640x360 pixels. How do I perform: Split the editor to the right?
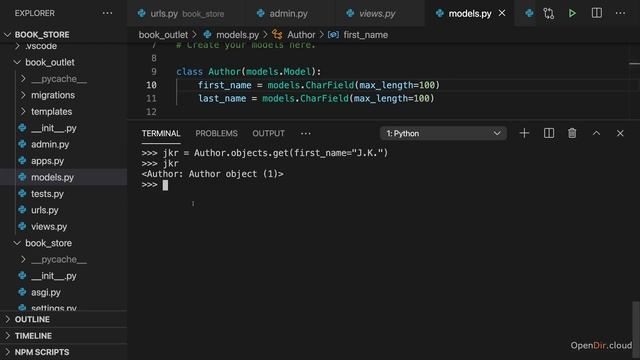point(596,13)
